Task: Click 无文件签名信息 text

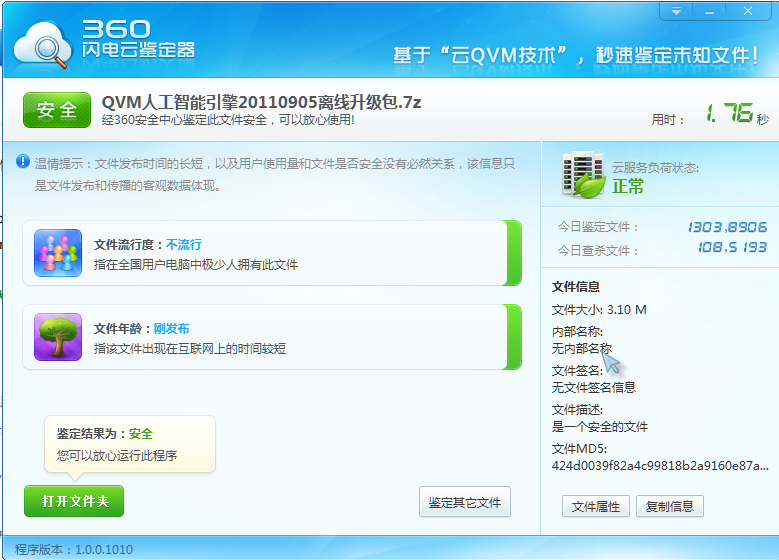Action: coord(594,387)
